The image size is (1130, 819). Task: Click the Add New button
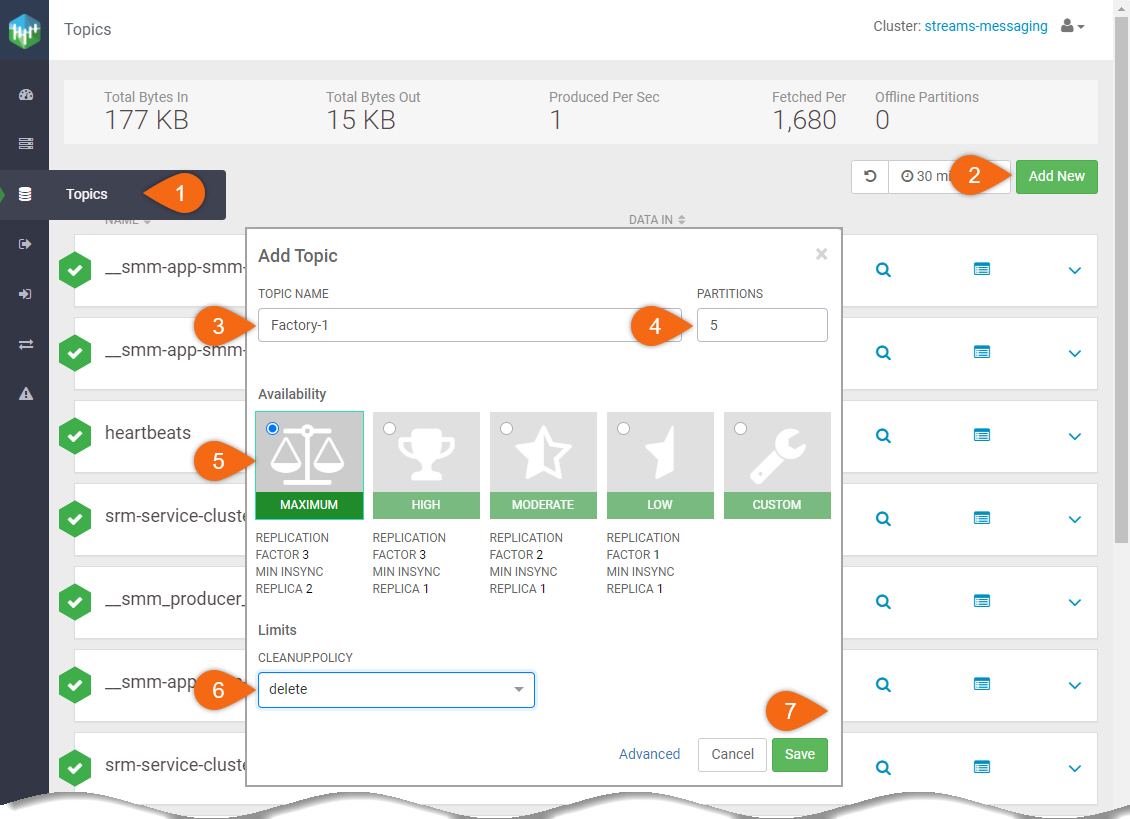(1056, 177)
